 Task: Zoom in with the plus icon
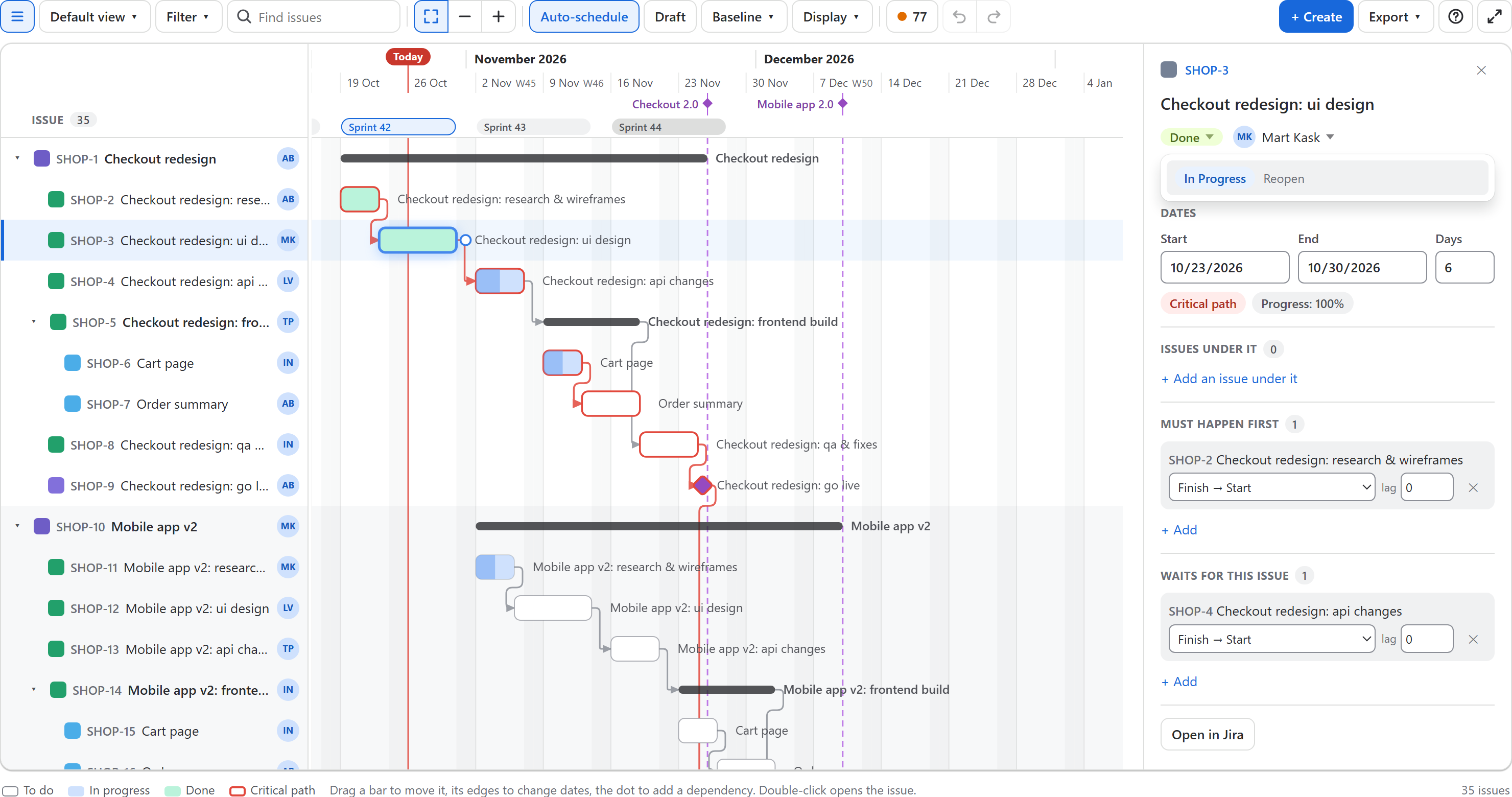coord(499,16)
